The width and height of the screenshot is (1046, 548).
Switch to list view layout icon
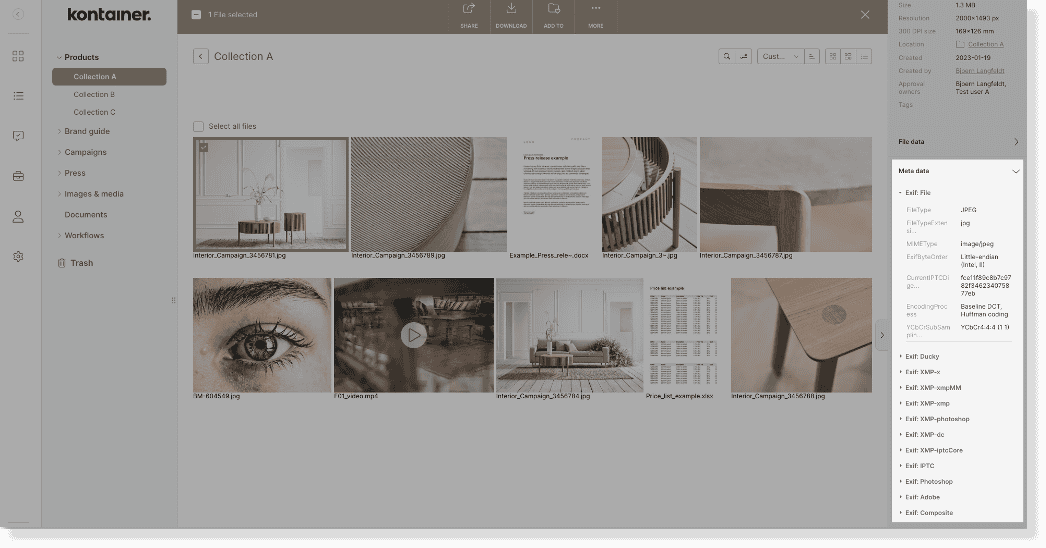864,57
